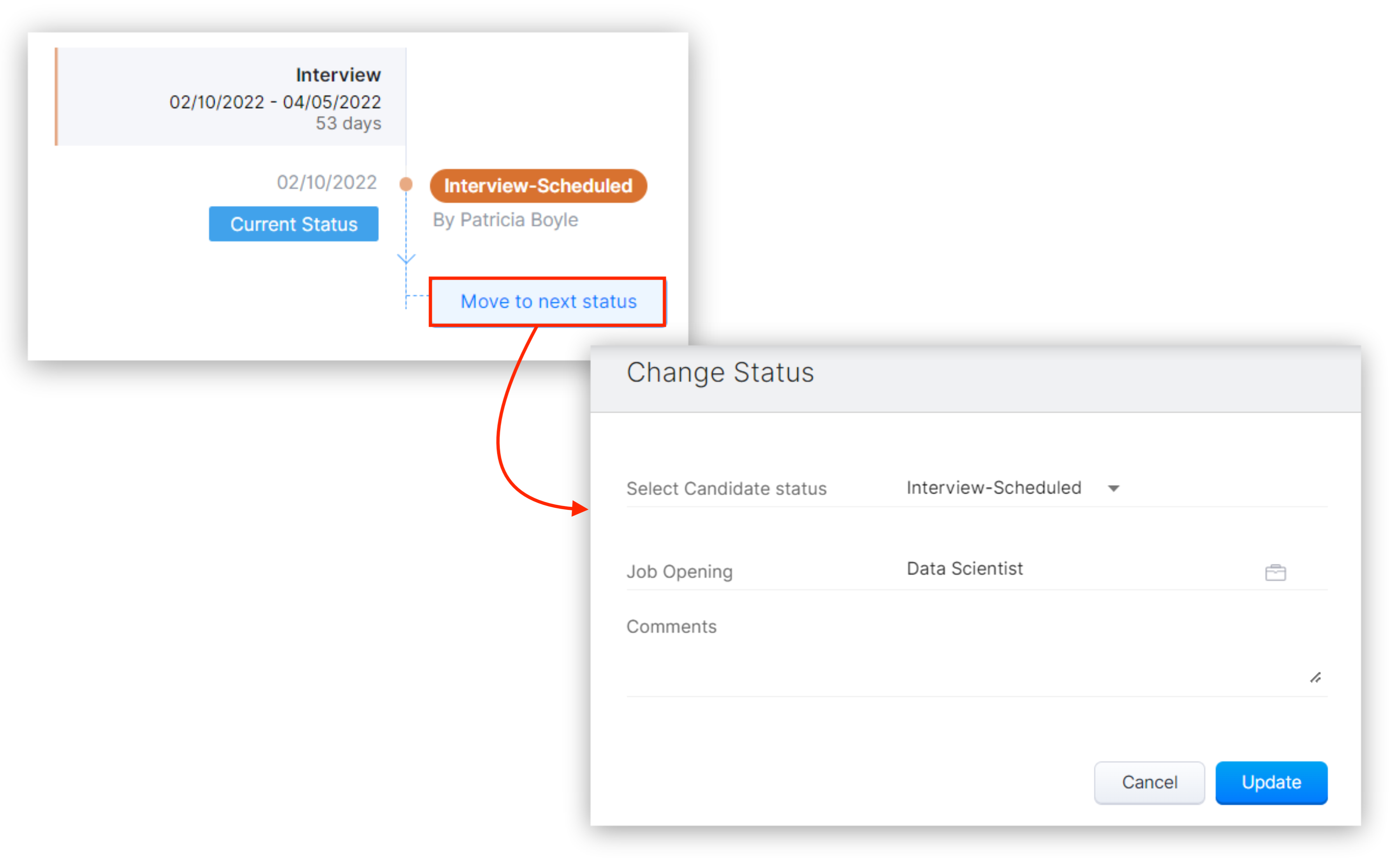Viewport: 1398px width, 868px height.
Task: Open the candidate status dropdown arrow
Action: click(x=1113, y=488)
